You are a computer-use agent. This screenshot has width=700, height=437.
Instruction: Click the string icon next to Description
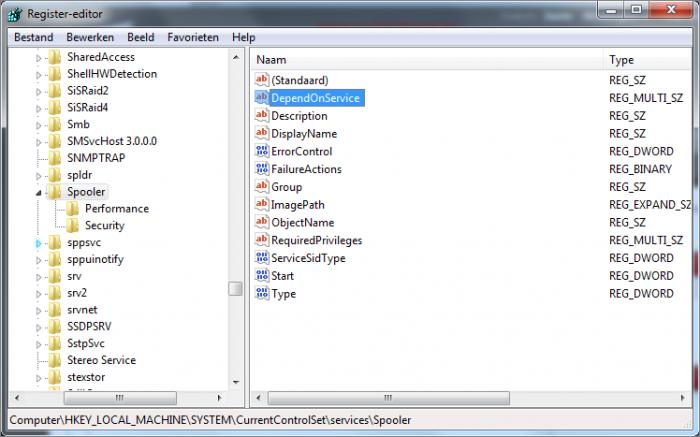[x=262, y=115]
